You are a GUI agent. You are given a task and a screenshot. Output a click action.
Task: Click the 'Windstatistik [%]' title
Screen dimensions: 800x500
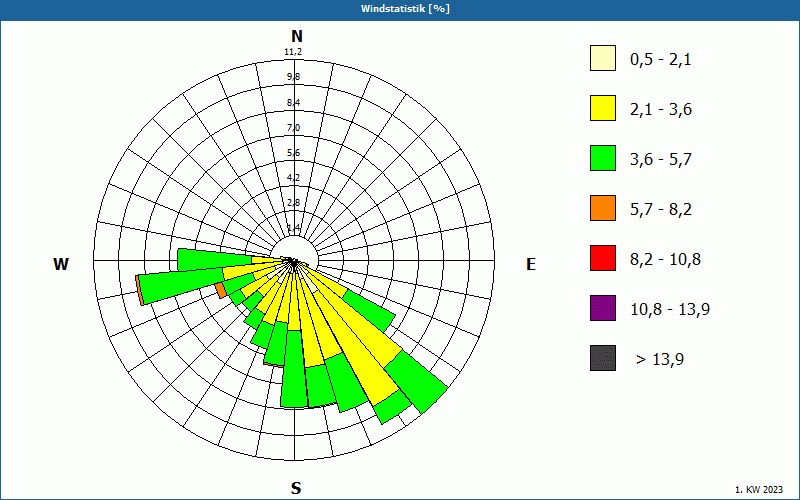(x=405, y=9)
